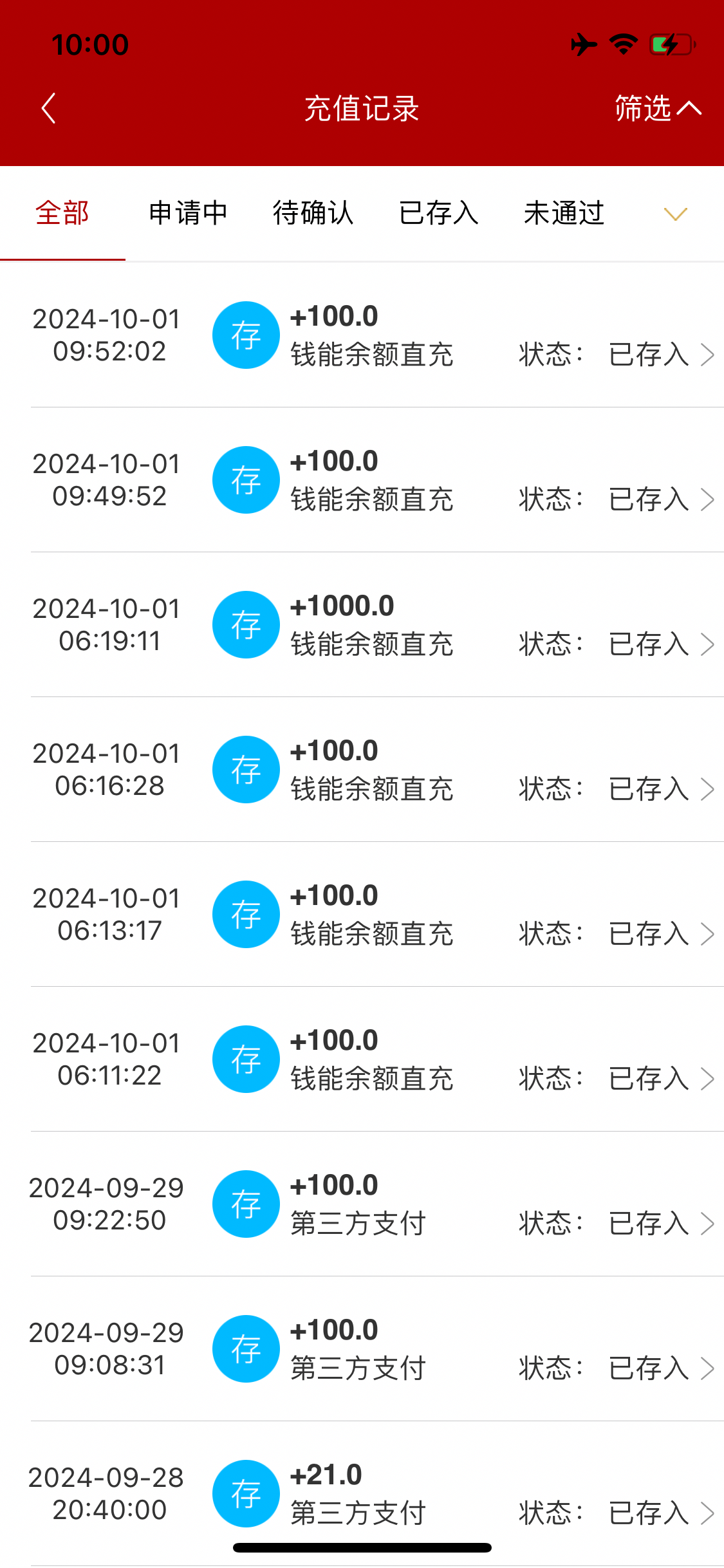Select the 全部 tab

pos(62,213)
